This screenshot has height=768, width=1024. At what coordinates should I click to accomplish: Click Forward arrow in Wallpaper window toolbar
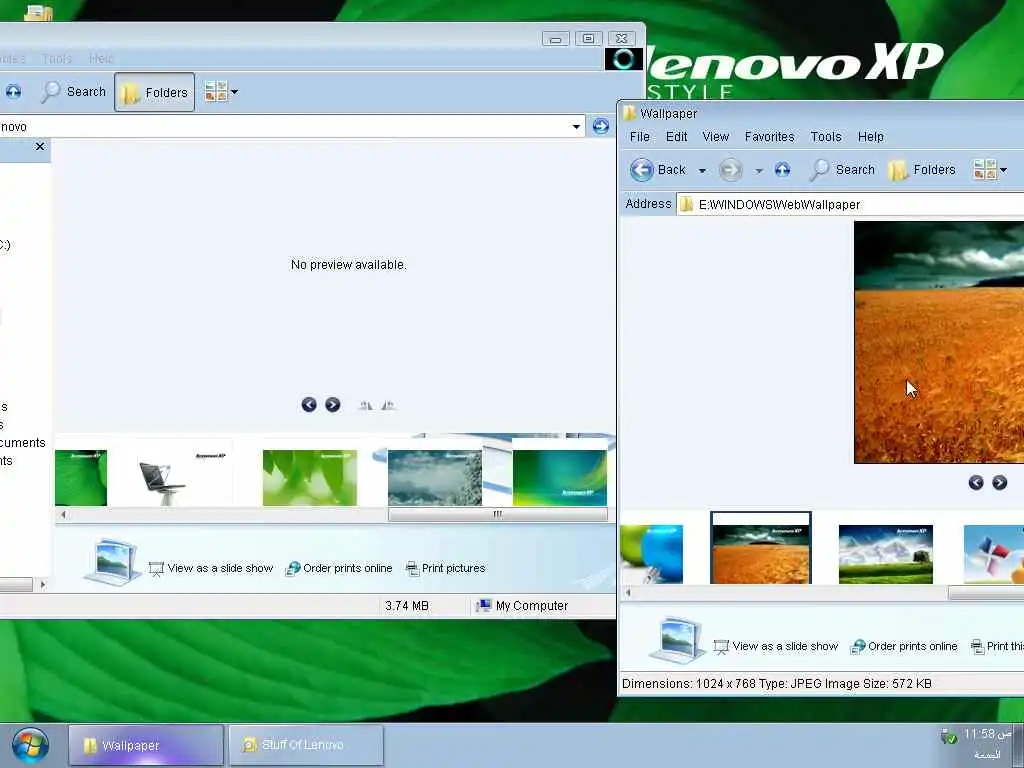(x=731, y=170)
